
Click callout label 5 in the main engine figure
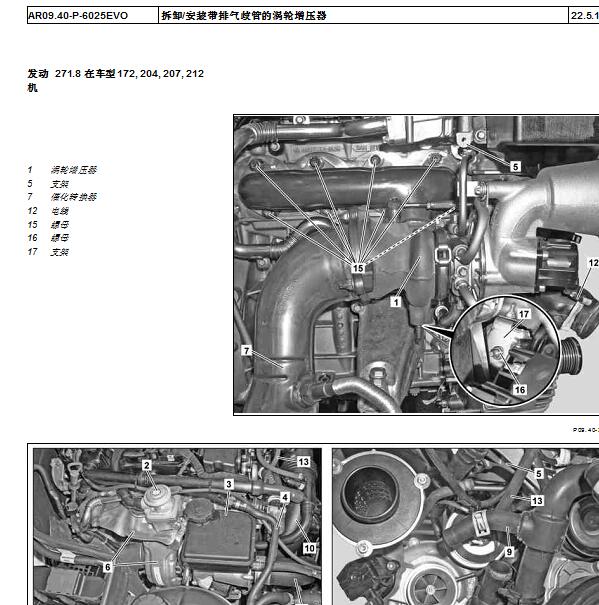(x=515, y=167)
